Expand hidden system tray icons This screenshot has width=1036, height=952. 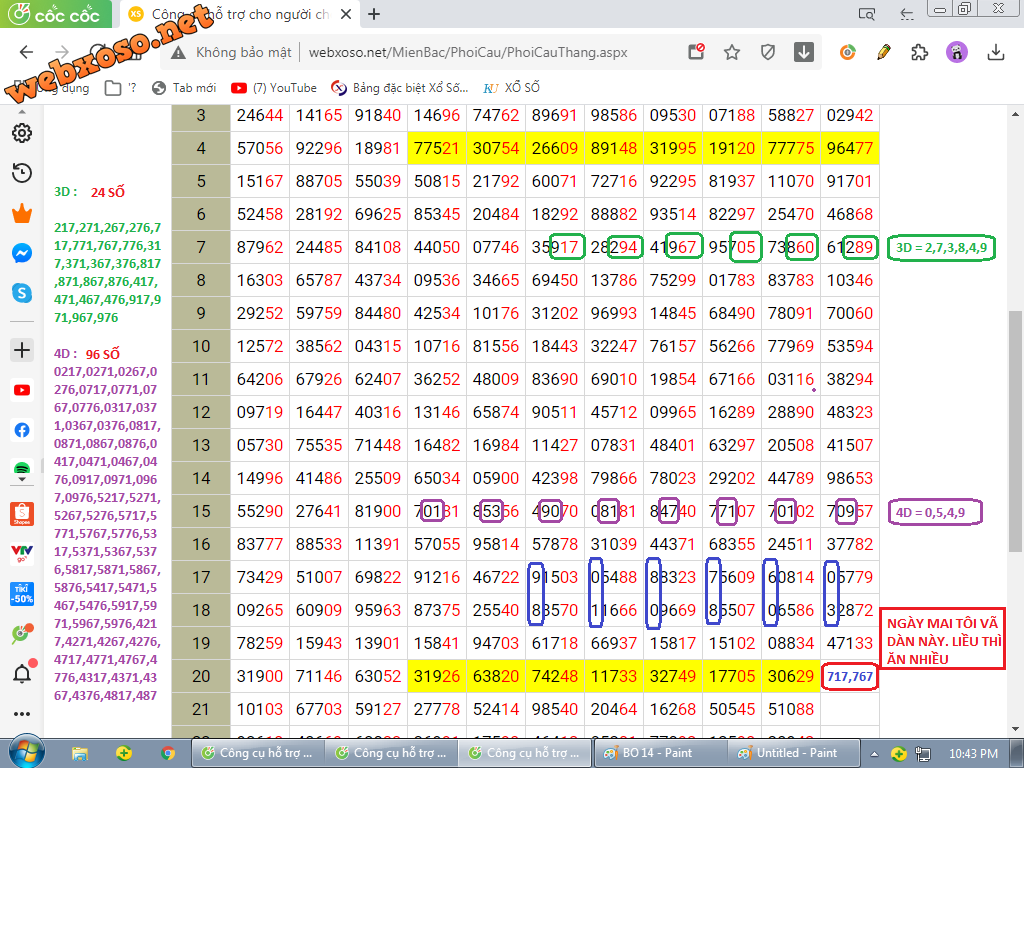point(874,754)
